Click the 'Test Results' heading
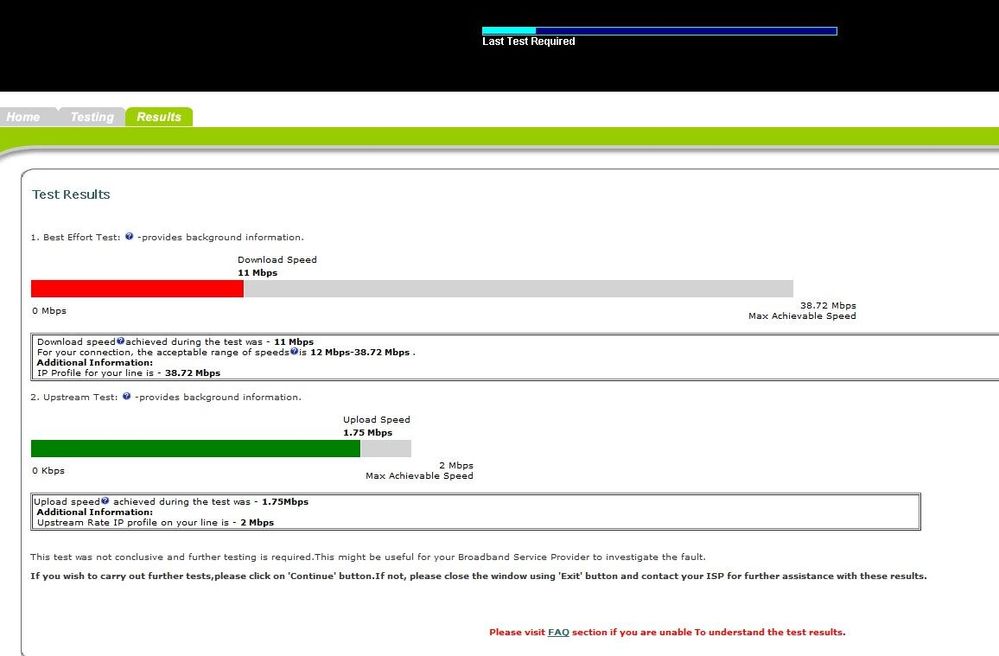999x656 pixels. tap(71, 194)
